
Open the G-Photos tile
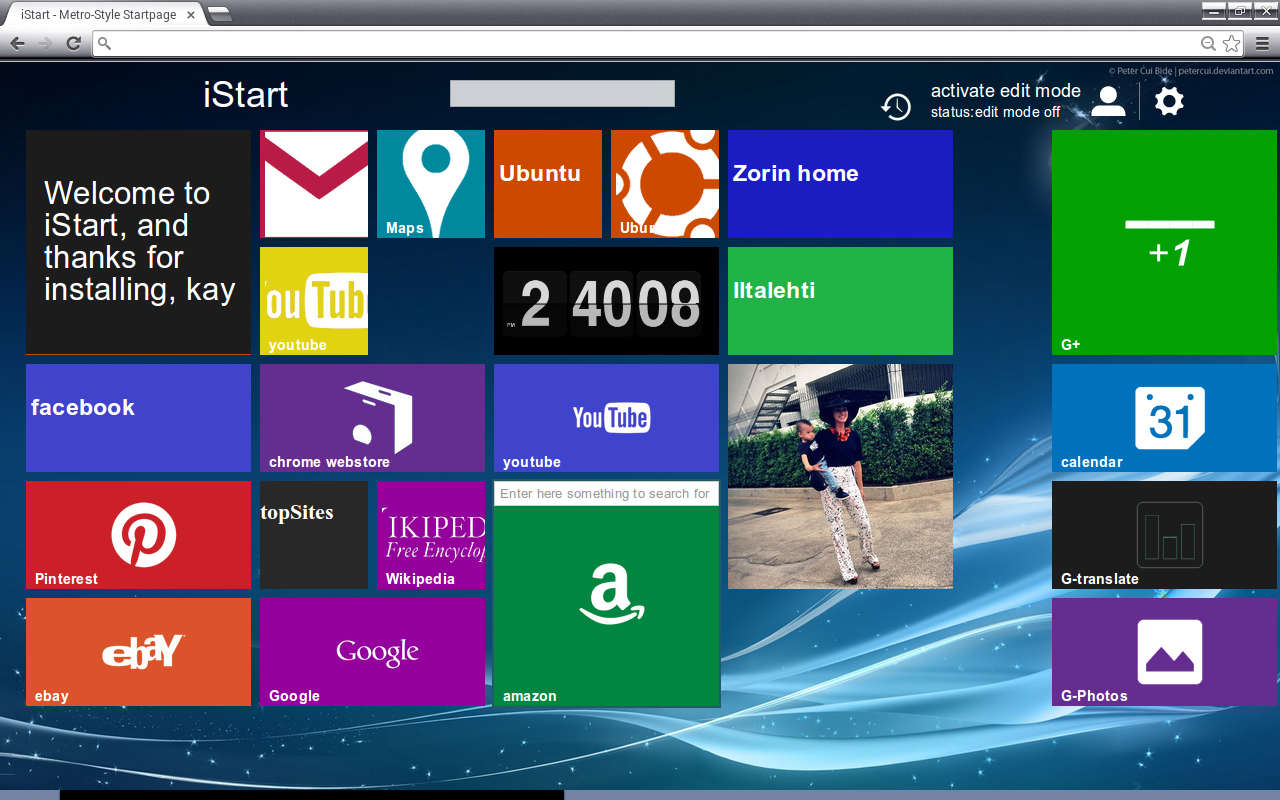pyautogui.click(x=1164, y=652)
